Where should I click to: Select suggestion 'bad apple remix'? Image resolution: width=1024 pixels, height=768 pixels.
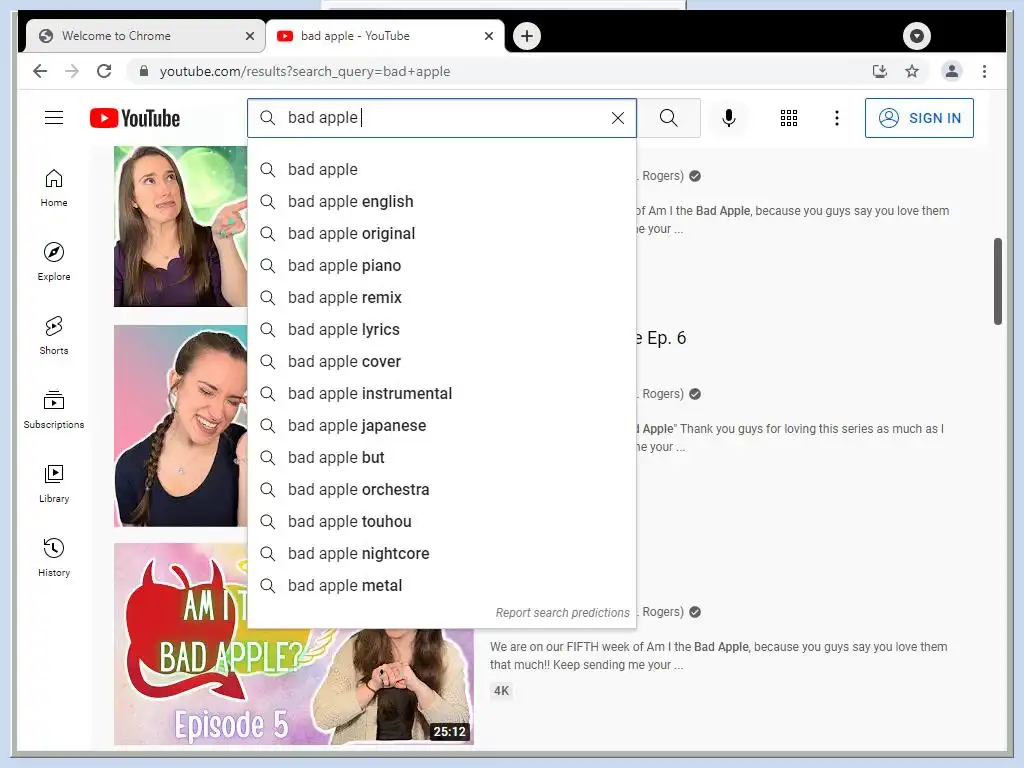click(441, 298)
